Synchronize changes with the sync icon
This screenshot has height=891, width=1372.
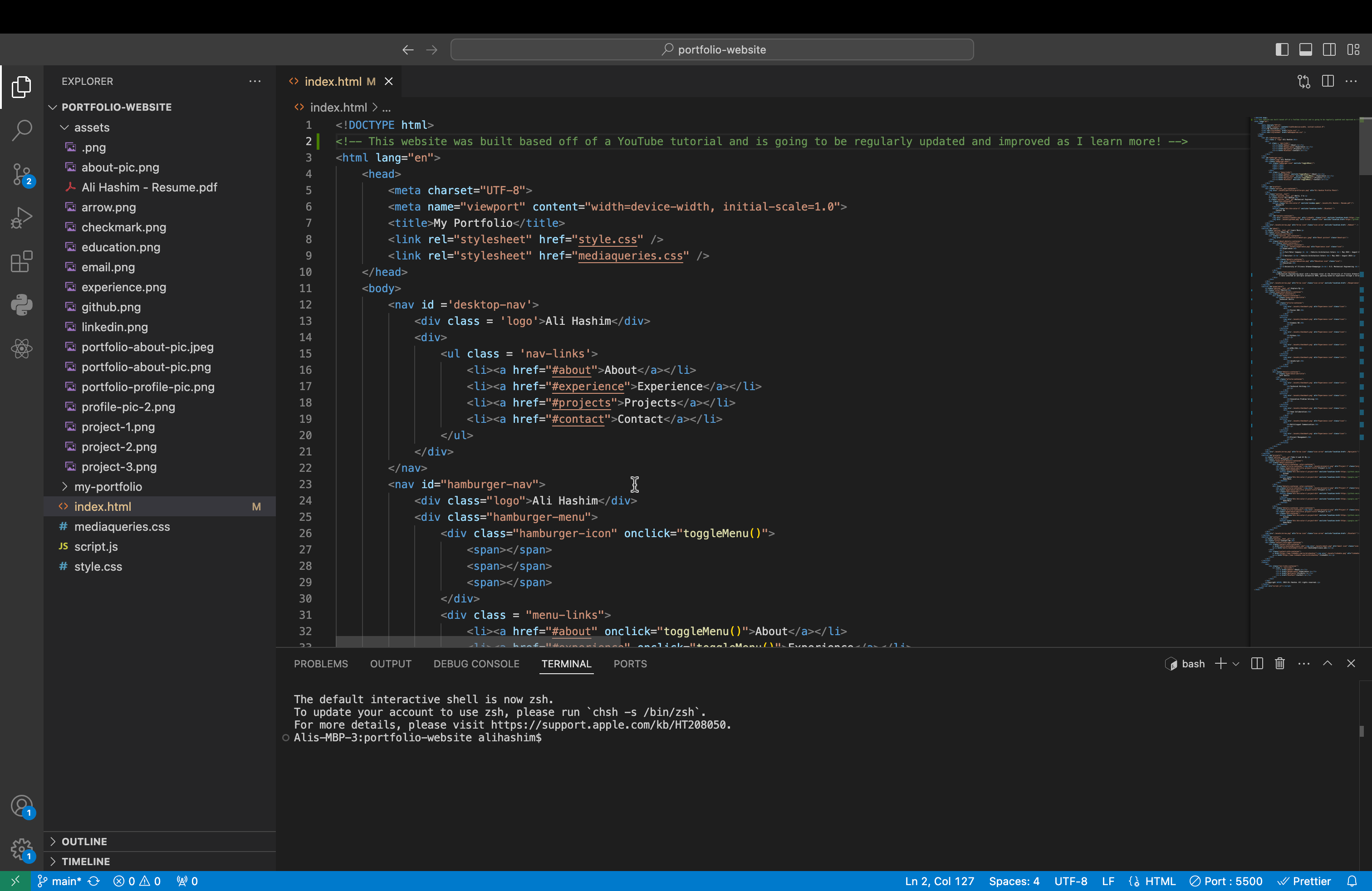tap(94, 881)
